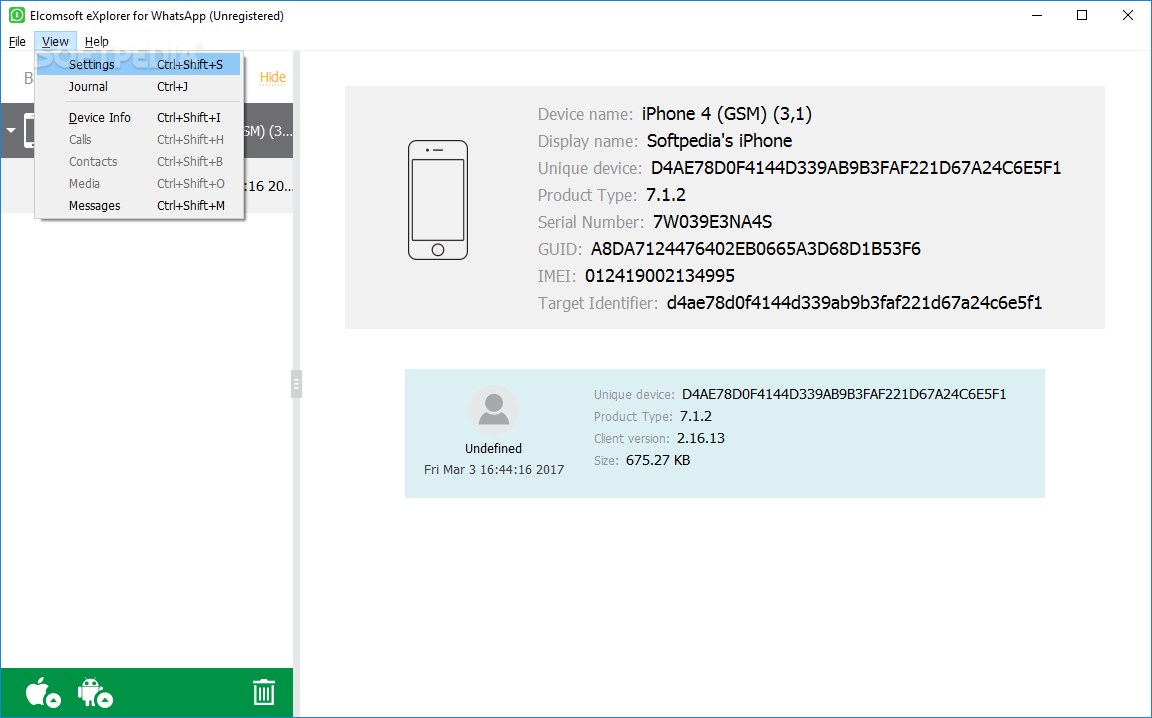Image resolution: width=1152 pixels, height=718 pixels.
Task: Click the iPhone device outline icon
Action: click(438, 200)
